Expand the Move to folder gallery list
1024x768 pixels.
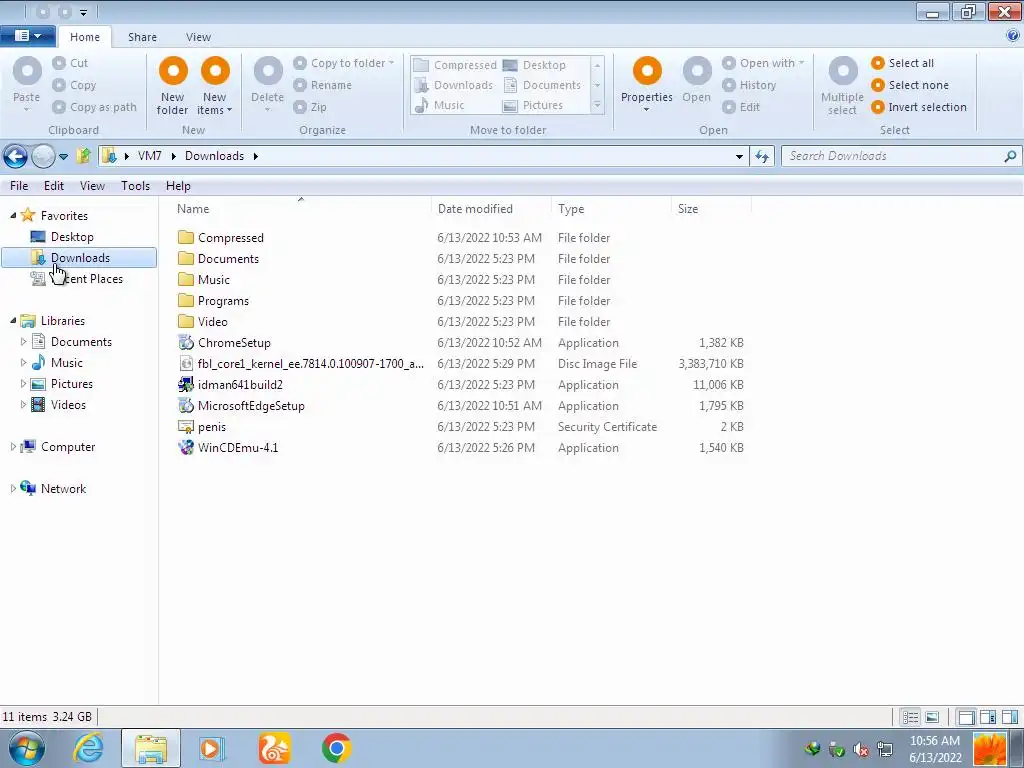tap(597, 105)
